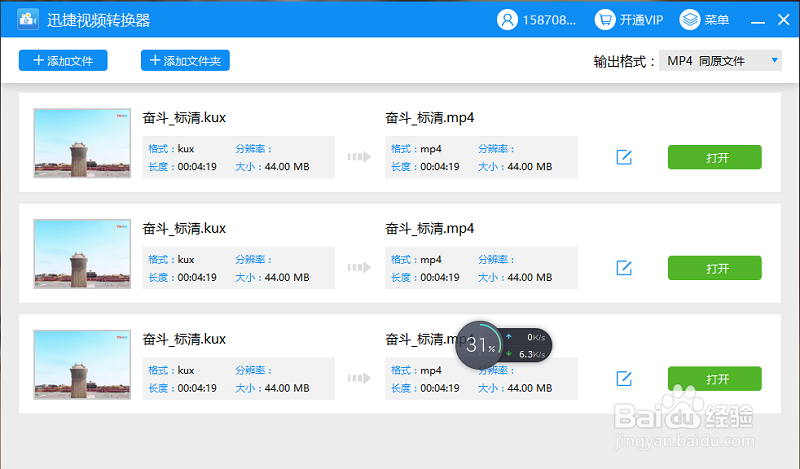The image size is (800, 469).
Task: Minimize the converter window
Action: (758, 21)
